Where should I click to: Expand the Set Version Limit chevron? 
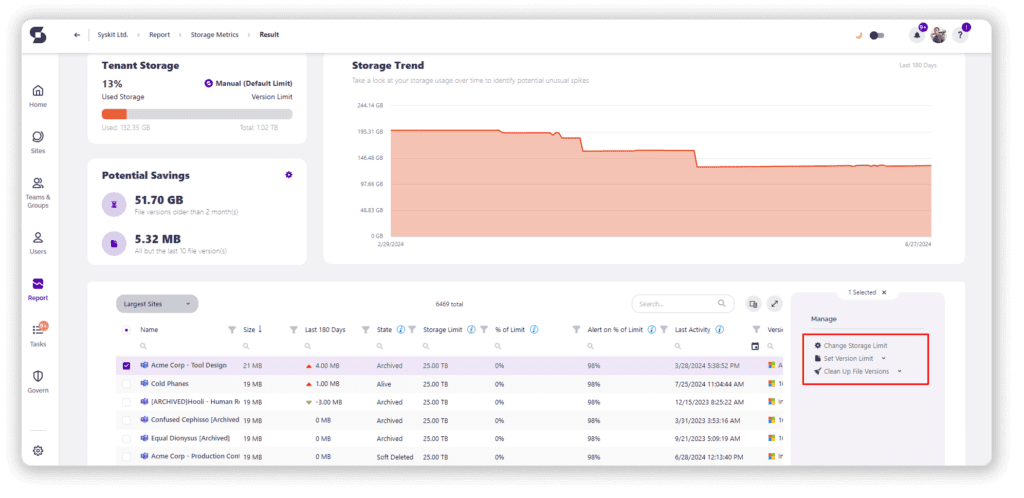pos(884,358)
